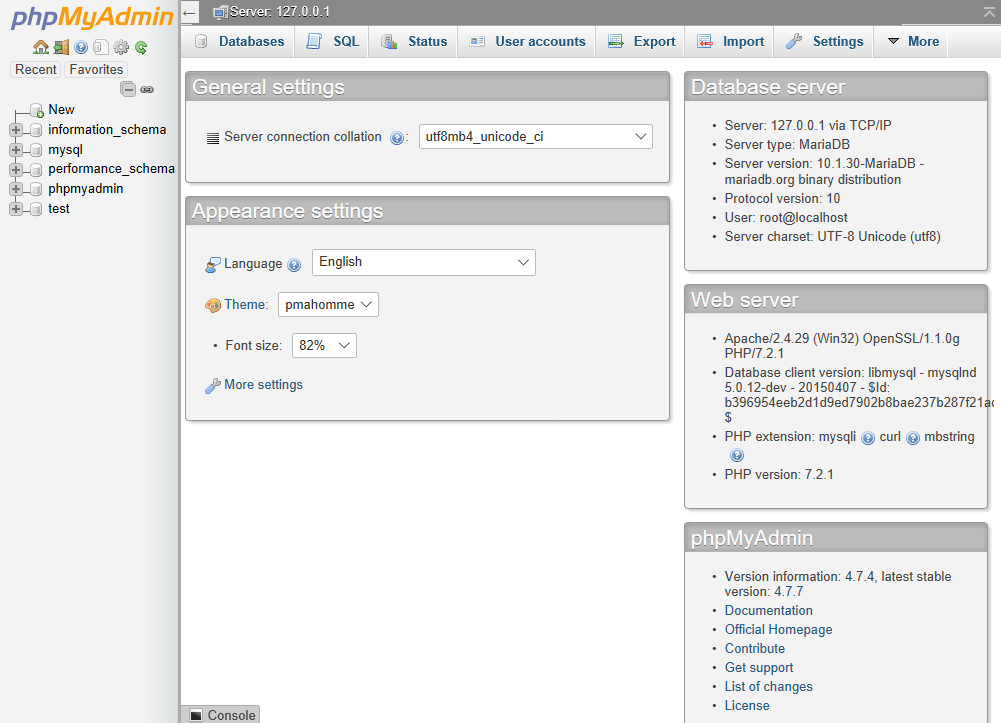Click the Recent button
The height and width of the screenshot is (723, 1001).
(x=36, y=70)
